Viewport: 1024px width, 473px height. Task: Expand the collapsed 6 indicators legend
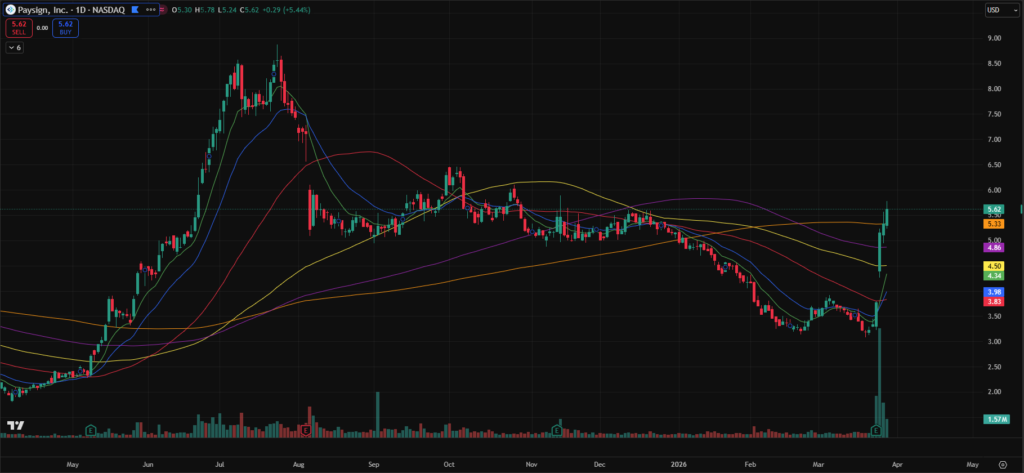(x=14, y=47)
